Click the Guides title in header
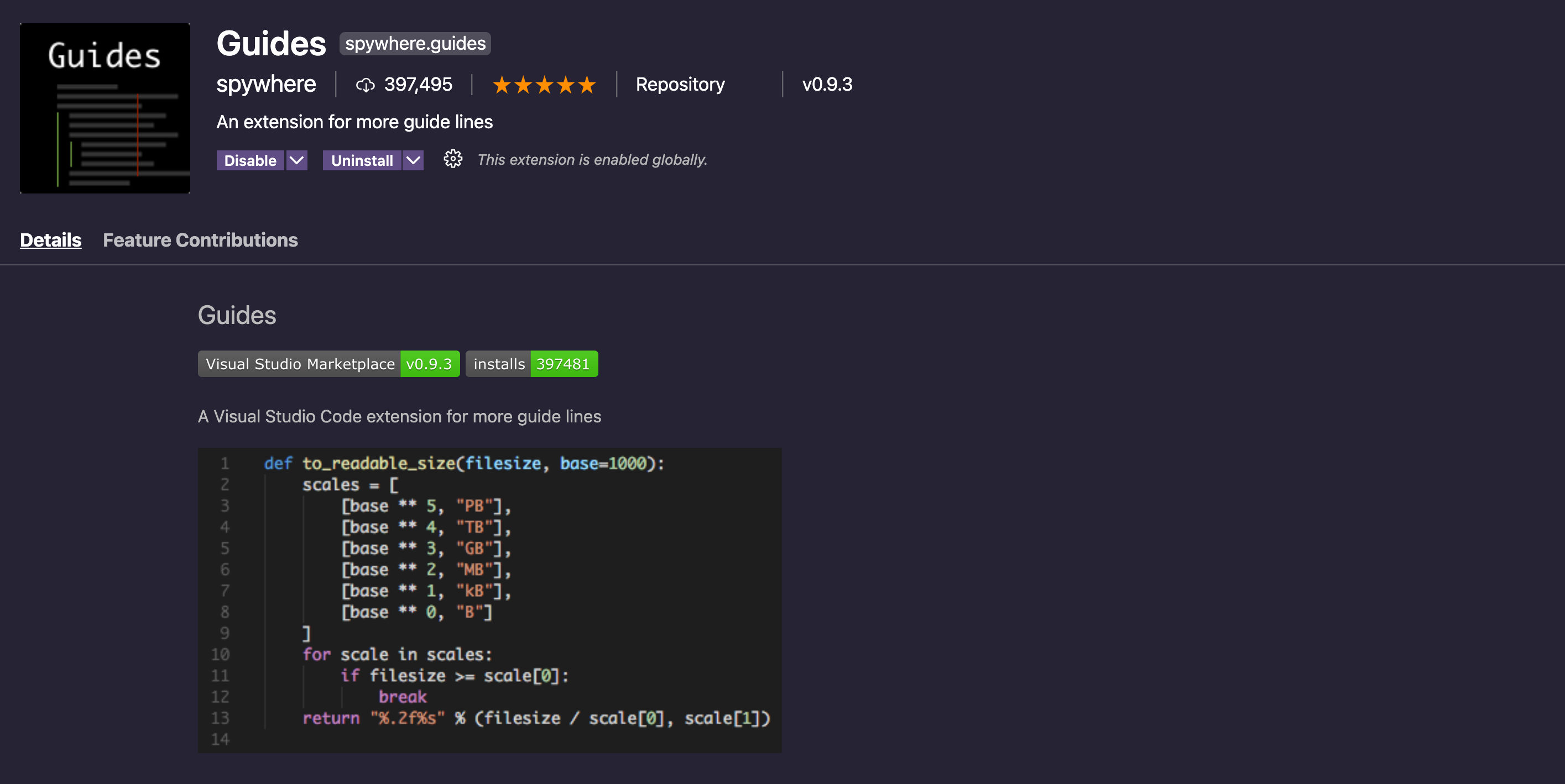The image size is (1565, 784). coord(272,44)
